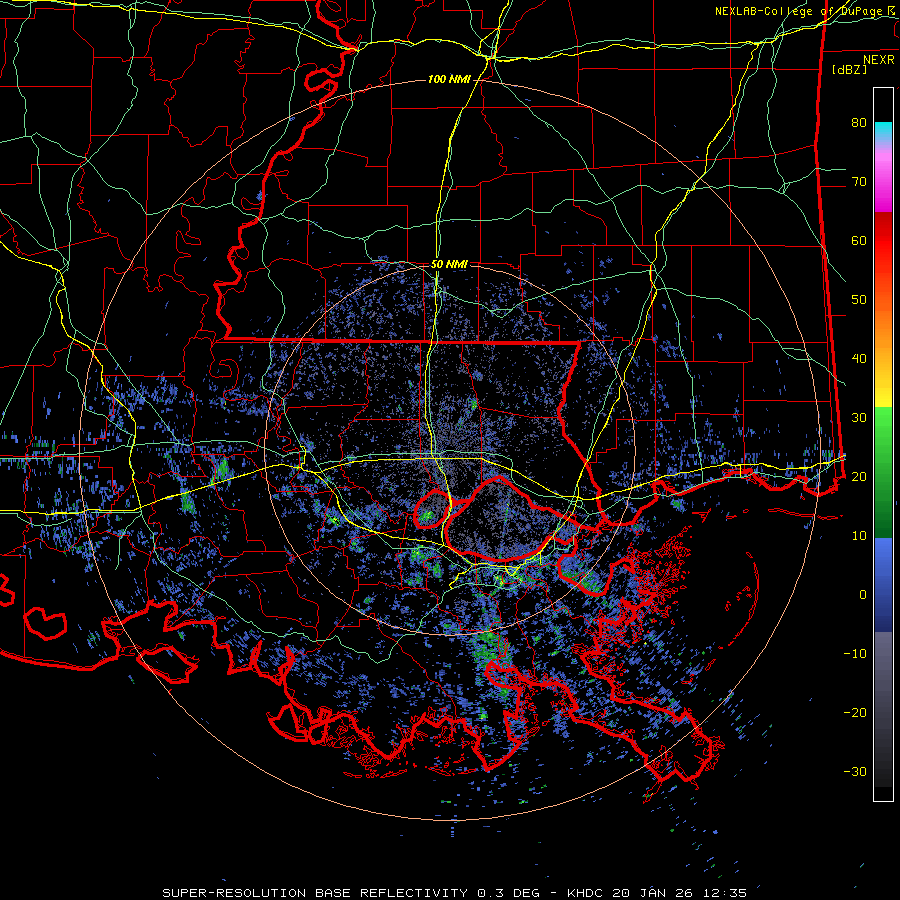Click the 70 value on dBZ scale
This screenshot has height=900, width=900.
(859, 182)
